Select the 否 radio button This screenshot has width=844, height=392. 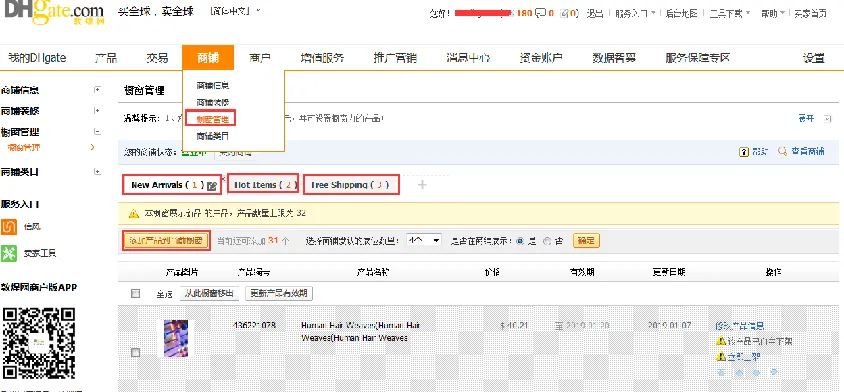tap(547, 241)
